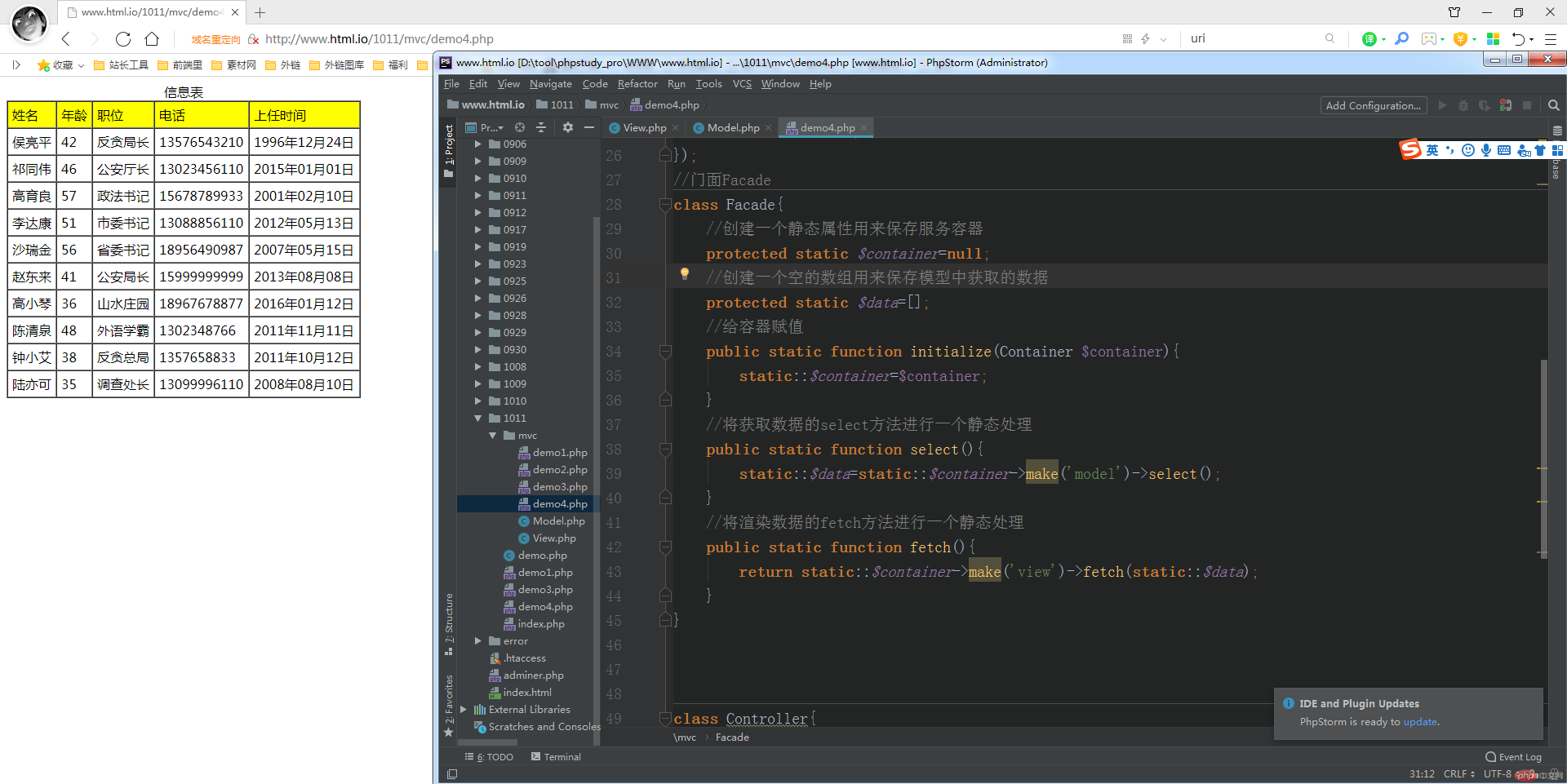Click the update link in notification

tap(1420, 722)
